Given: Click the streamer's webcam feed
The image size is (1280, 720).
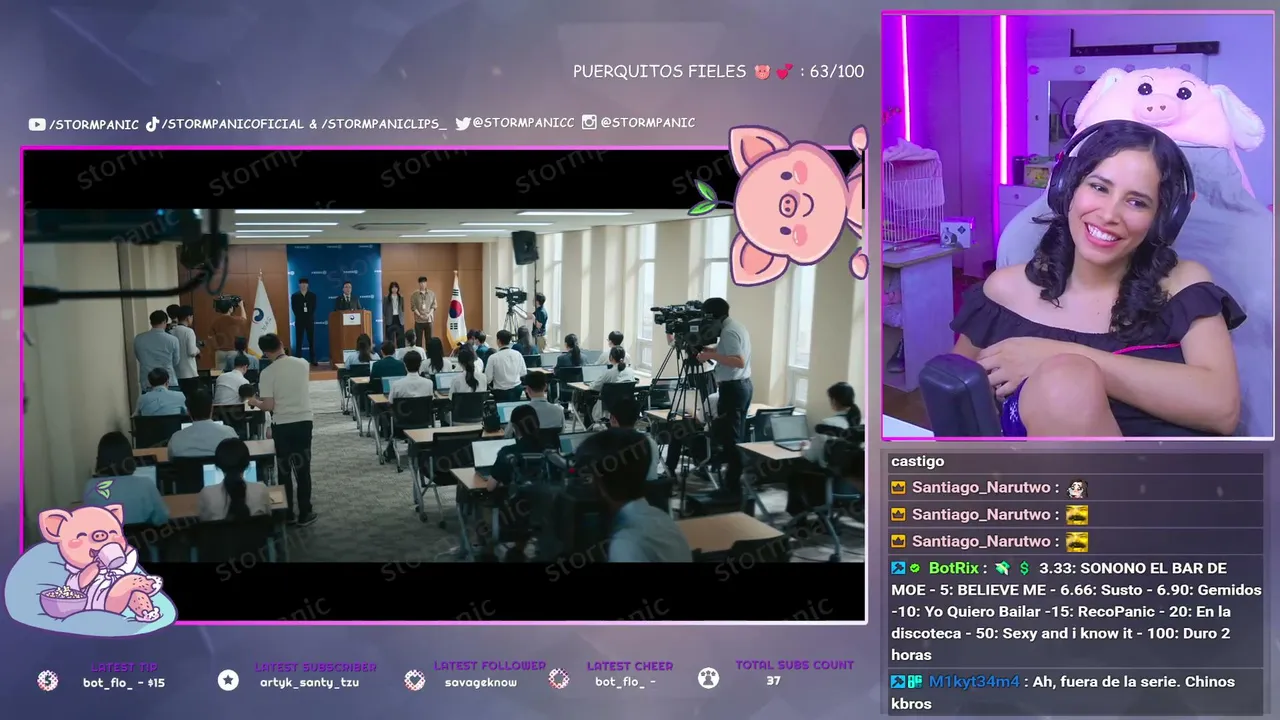Looking at the screenshot, I should pos(1078,225).
